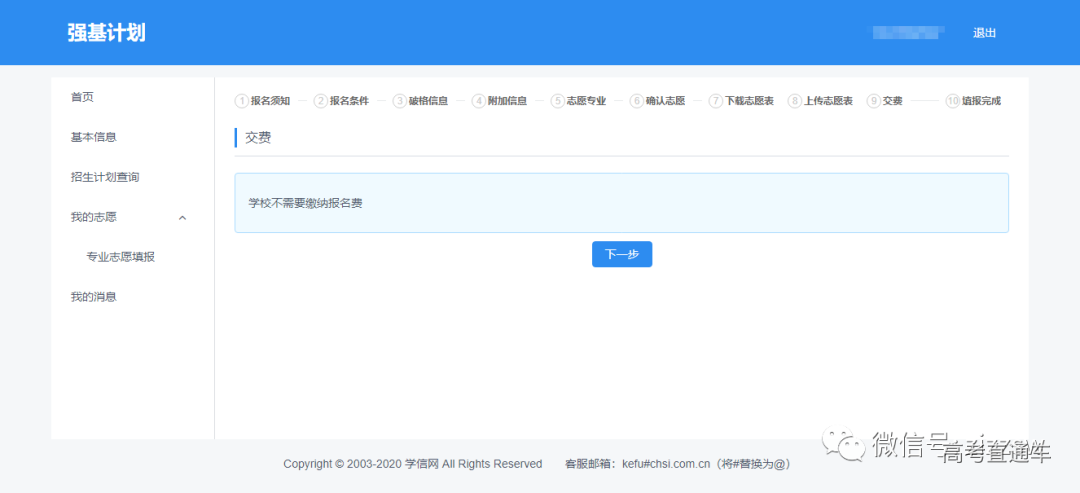Viewport: 1080px width, 493px height.
Task: Open 我的消息 in sidebar
Action: [94, 297]
